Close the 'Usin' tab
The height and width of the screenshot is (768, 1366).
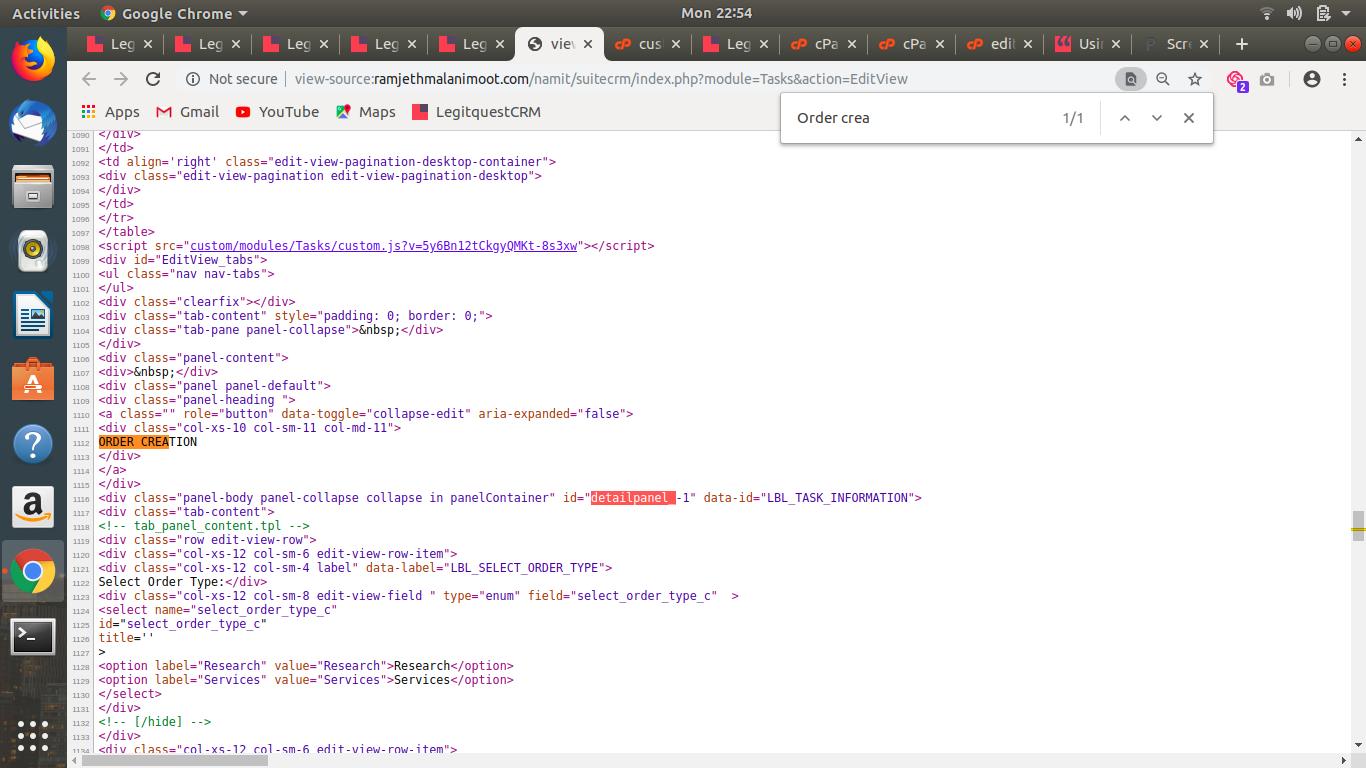click(1116, 44)
